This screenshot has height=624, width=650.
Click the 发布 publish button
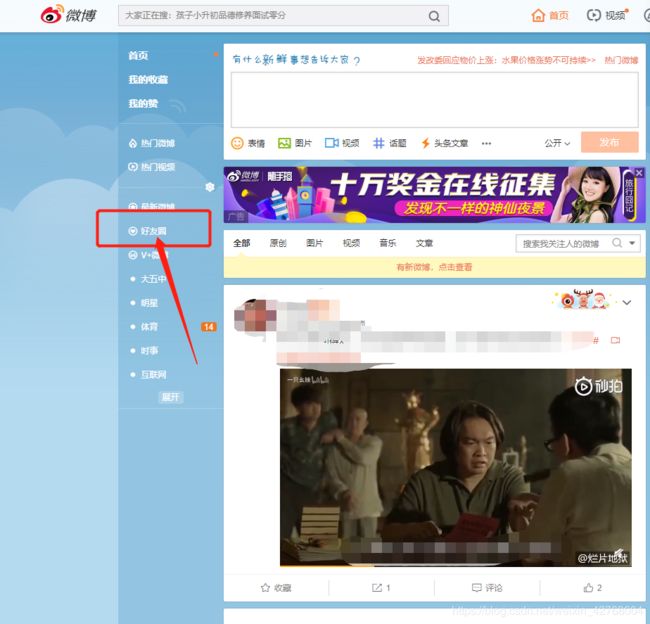point(609,142)
